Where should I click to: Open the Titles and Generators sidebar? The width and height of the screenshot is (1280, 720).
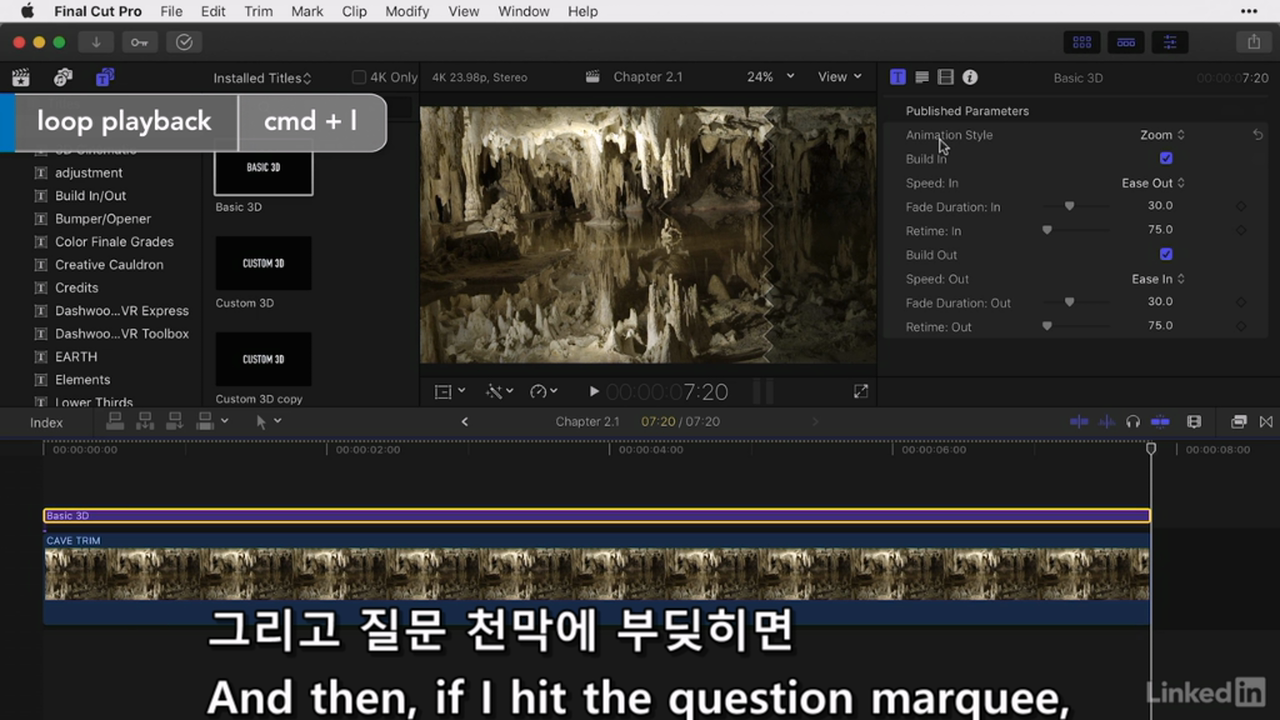105,77
